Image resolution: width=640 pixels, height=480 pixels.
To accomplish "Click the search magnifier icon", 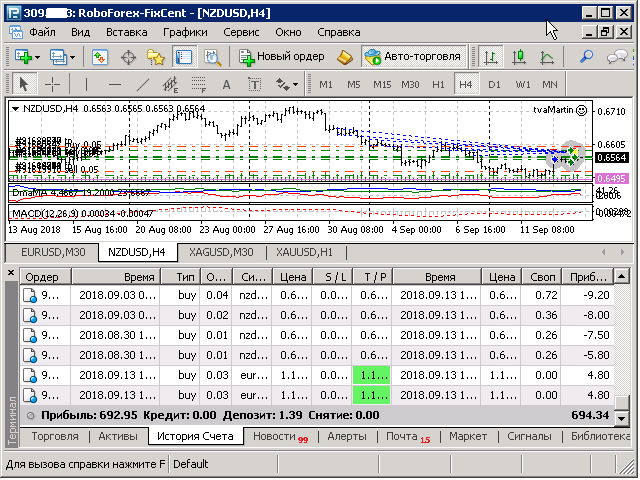I will click(x=586, y=57).
